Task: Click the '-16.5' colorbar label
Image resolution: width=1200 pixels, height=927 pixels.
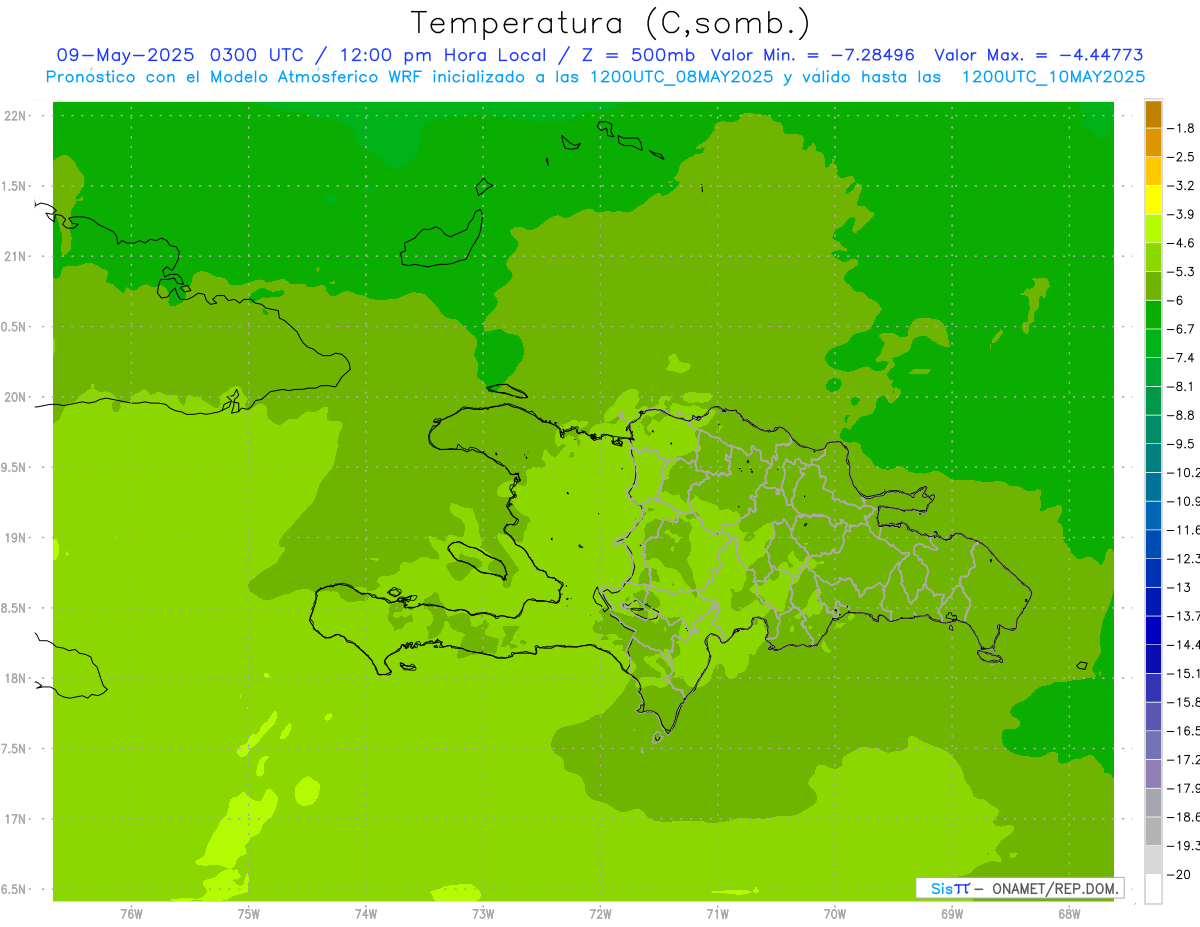Action: click(1182, 732)
